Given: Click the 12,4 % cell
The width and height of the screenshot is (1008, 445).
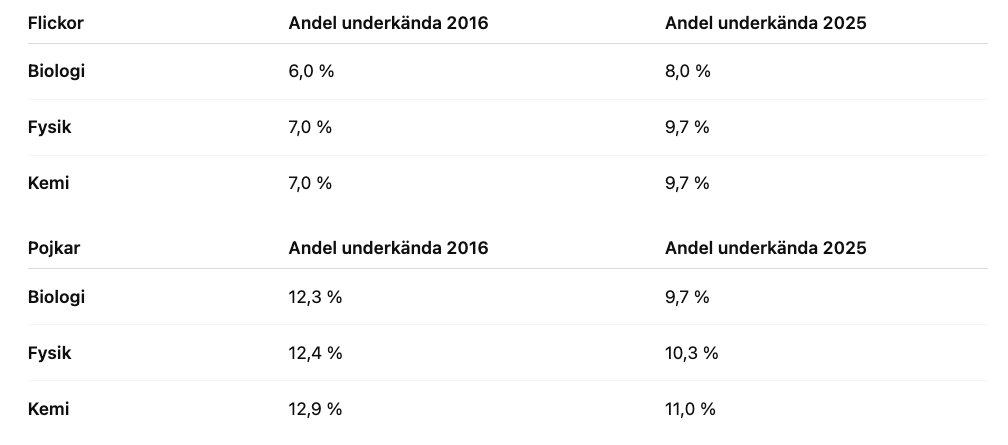Looking at the screenshot, I should 315,353.
